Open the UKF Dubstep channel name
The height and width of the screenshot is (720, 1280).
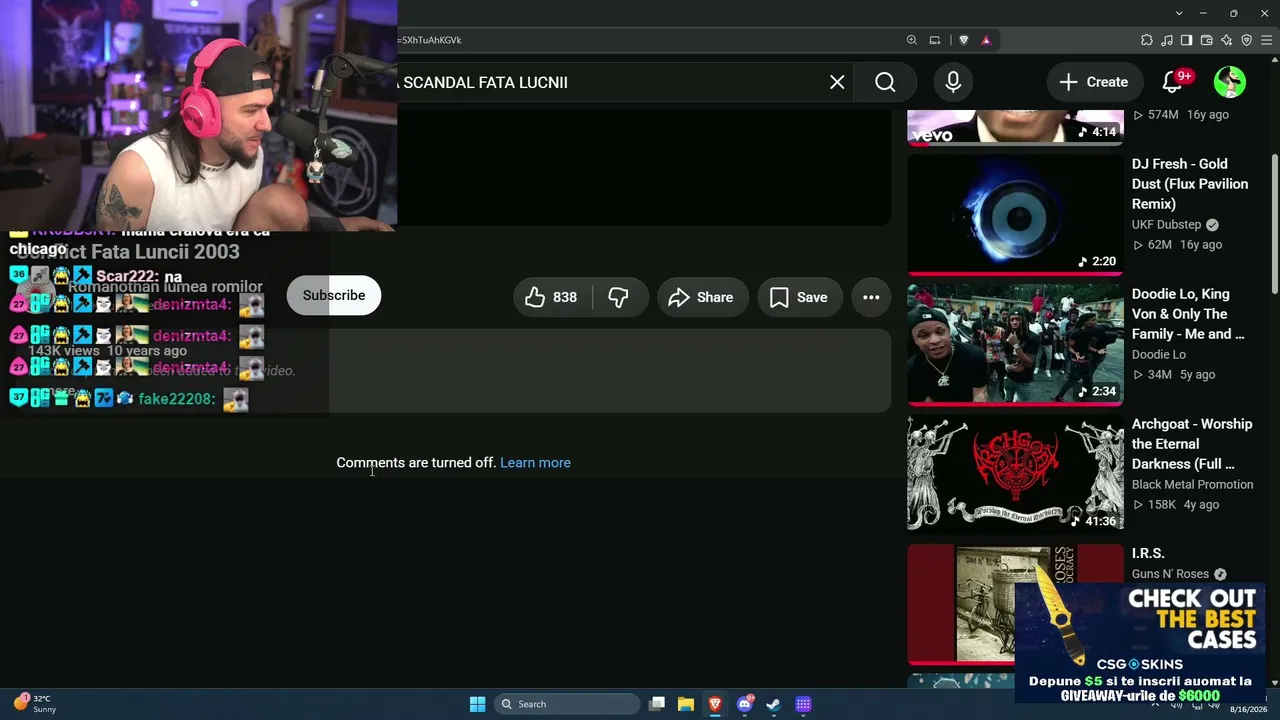[1168, 225]
